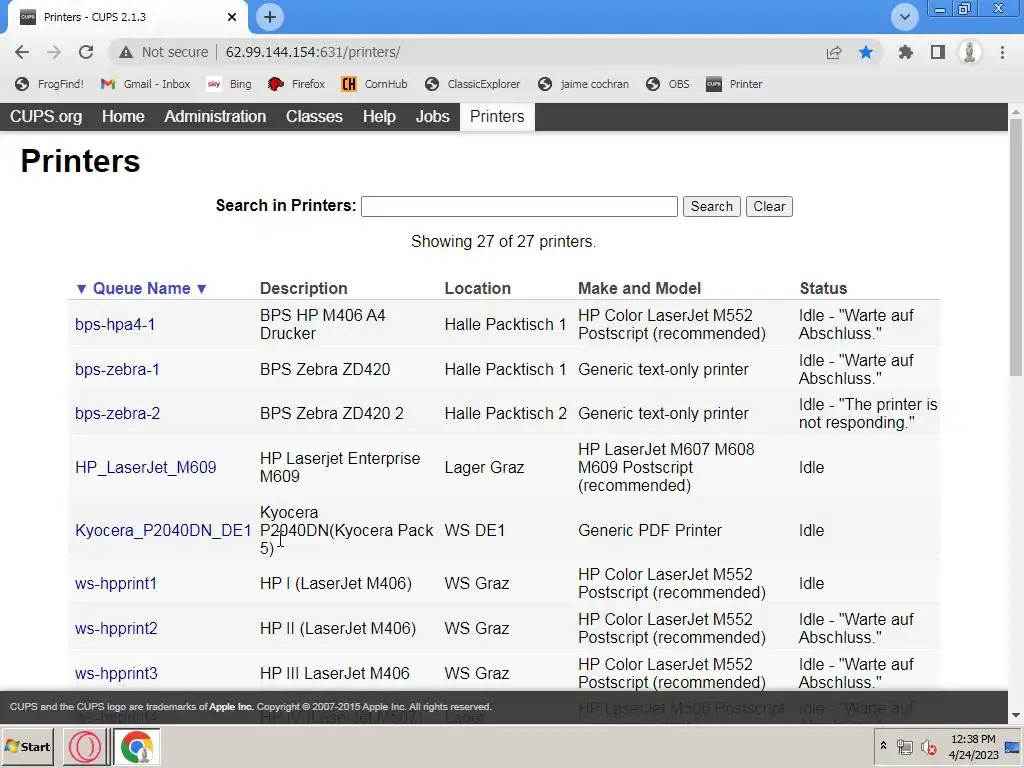
Task: Sort by Queue Name header
Action: coord(141,289)
